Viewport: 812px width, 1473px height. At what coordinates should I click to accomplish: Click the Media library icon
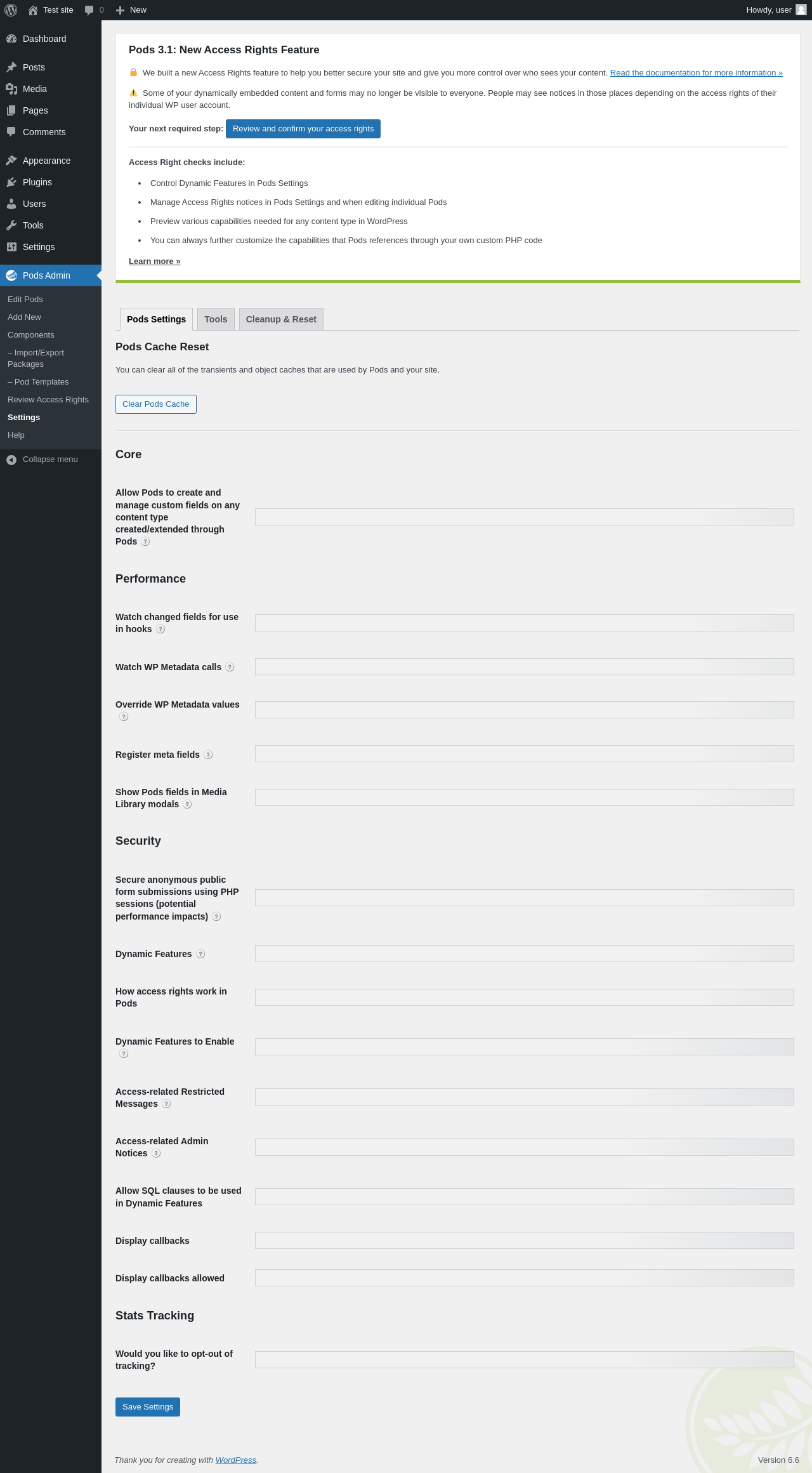coord(11,89)
